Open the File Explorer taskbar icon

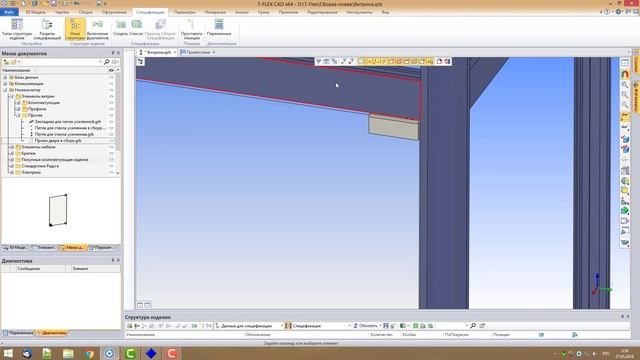(x=68, y=353)
